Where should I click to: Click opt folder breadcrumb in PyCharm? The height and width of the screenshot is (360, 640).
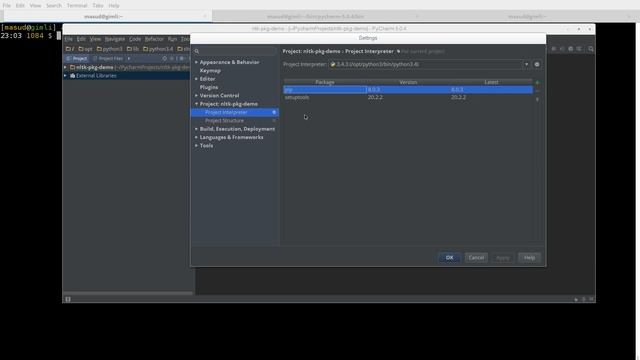point(86,49)
